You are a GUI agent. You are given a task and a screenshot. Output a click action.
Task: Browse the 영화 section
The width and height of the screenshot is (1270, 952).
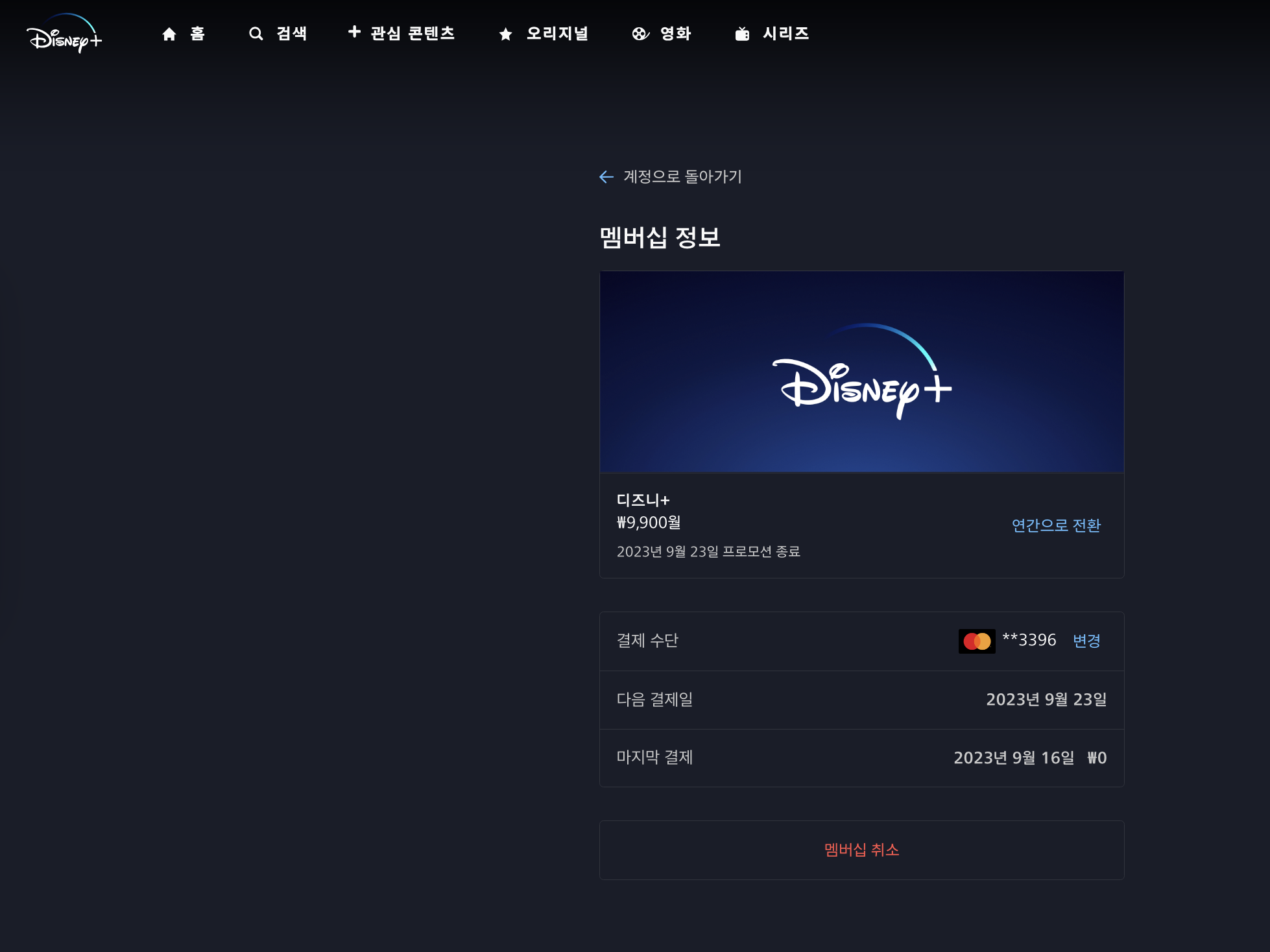tap(675, 34)
